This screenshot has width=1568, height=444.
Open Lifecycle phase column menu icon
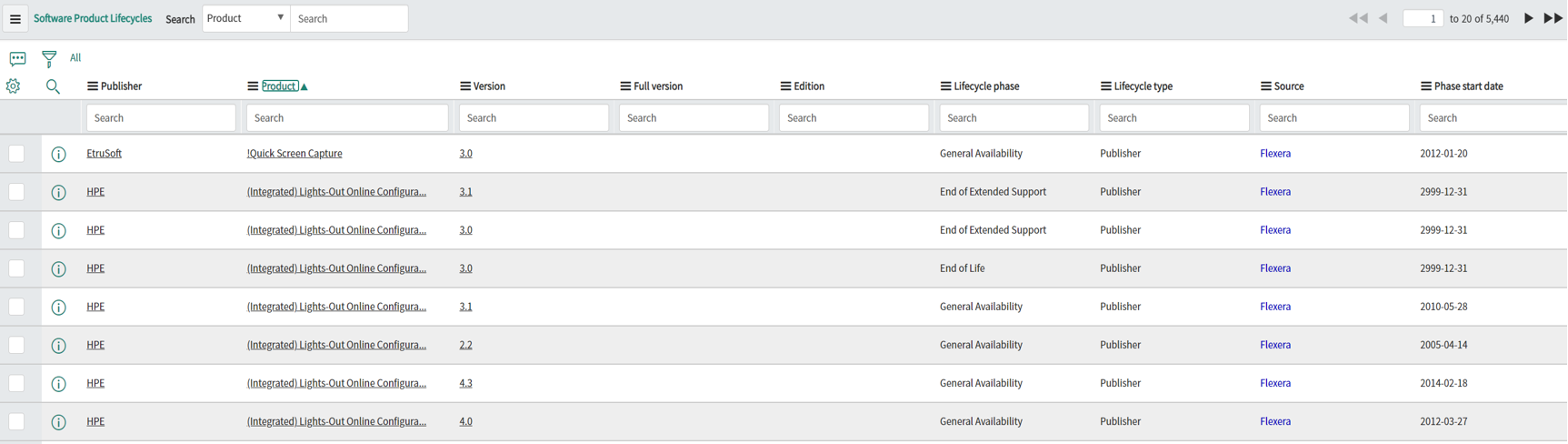[944, 86]
